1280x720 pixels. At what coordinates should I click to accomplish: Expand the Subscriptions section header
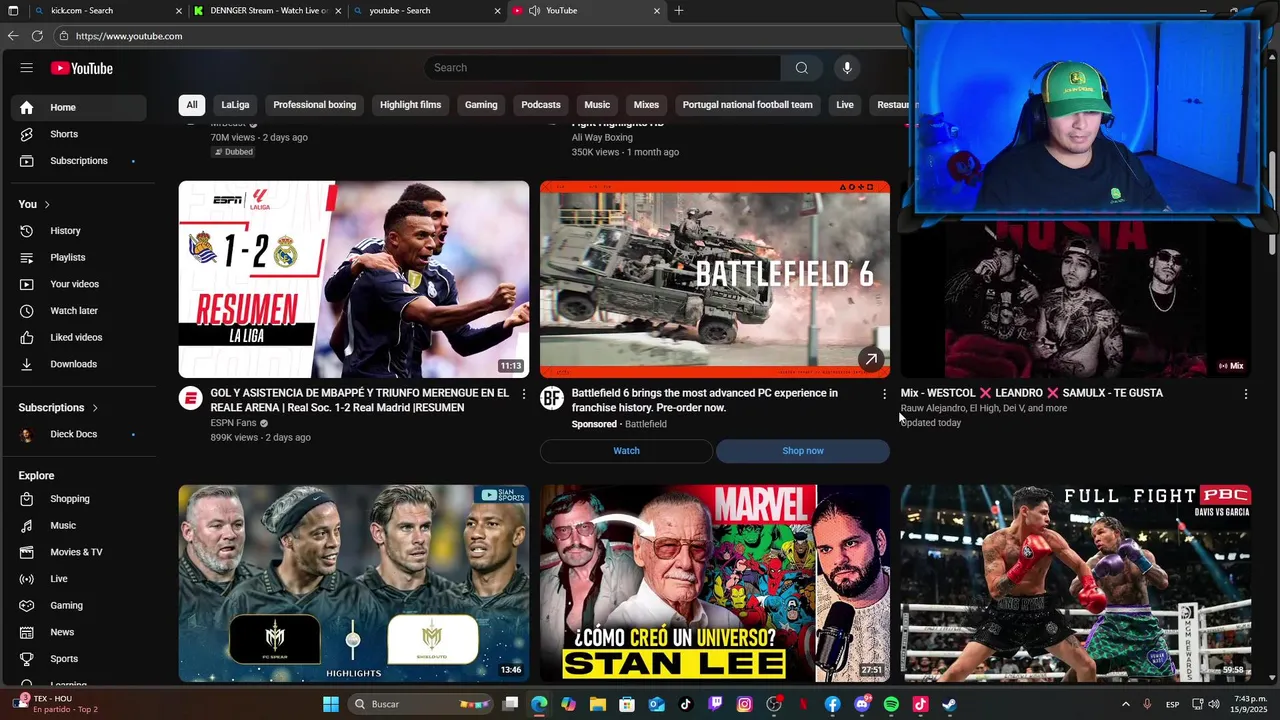pos(58,408)
